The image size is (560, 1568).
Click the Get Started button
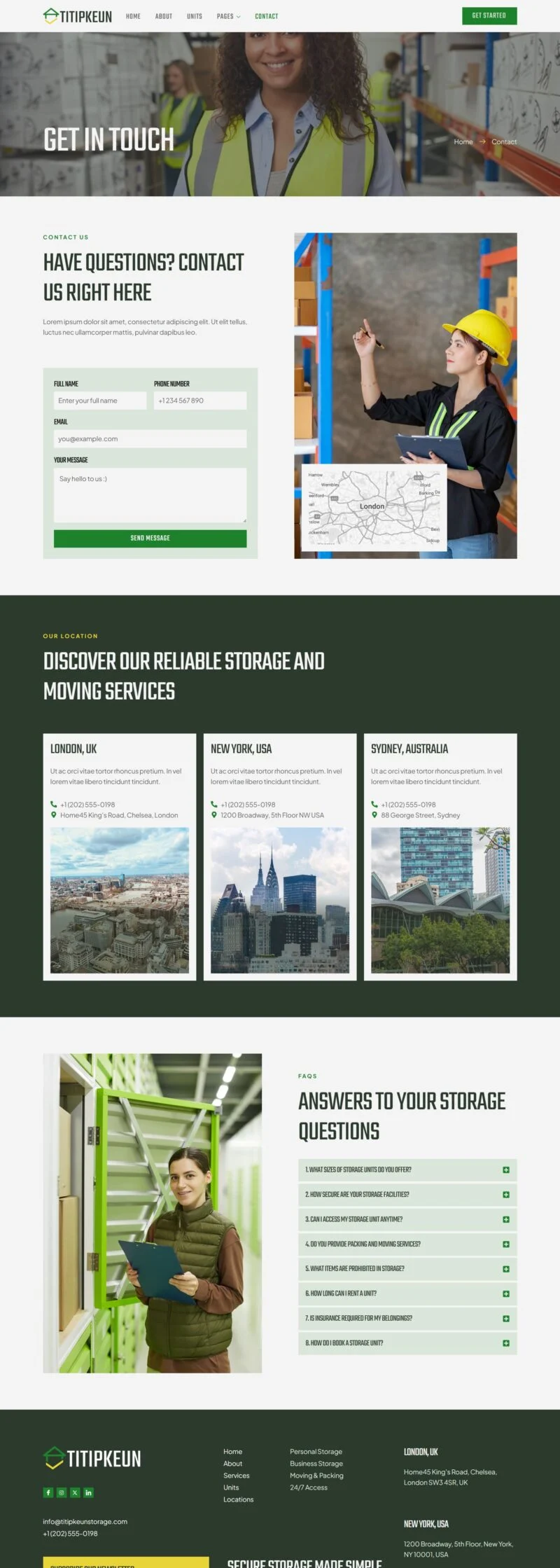click(x=489, y=15)
